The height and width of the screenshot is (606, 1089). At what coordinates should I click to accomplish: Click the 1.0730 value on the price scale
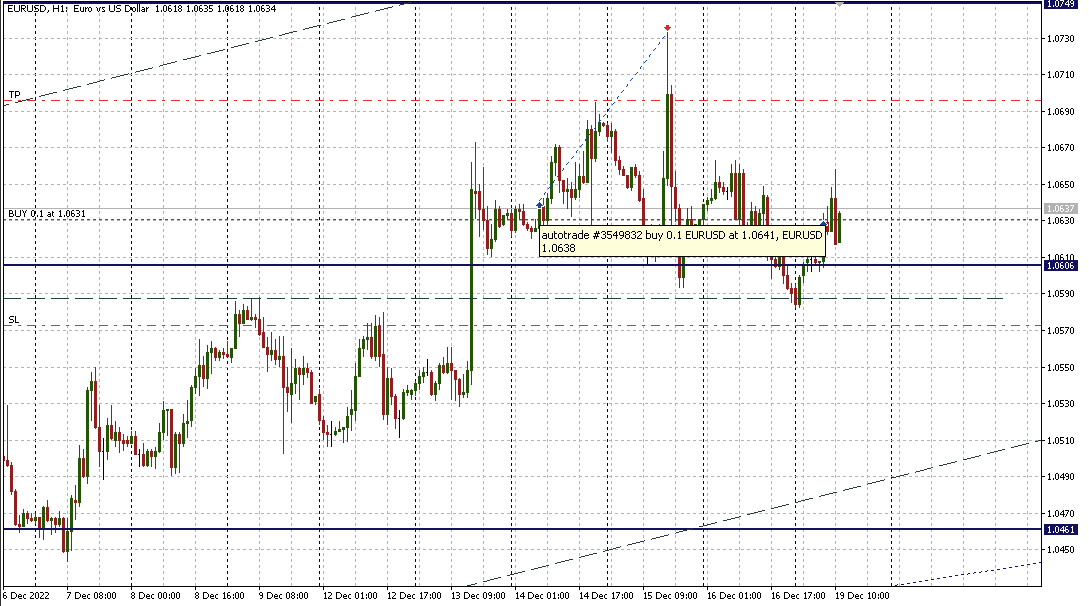coord(1059,38)
